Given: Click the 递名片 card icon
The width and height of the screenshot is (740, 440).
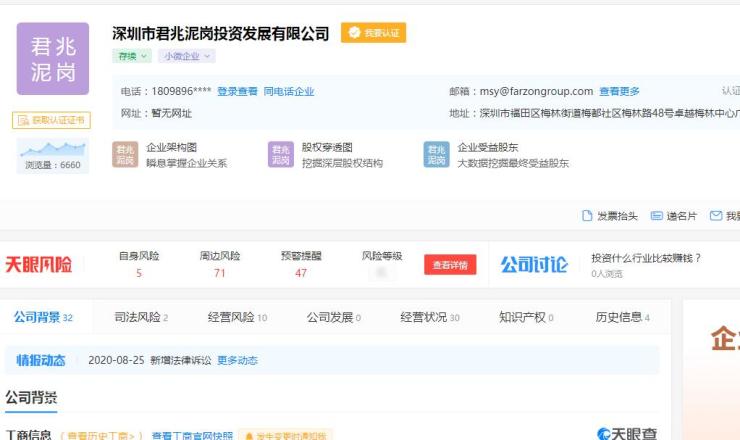Looking at the screenshot, I should tap(656, 216).
